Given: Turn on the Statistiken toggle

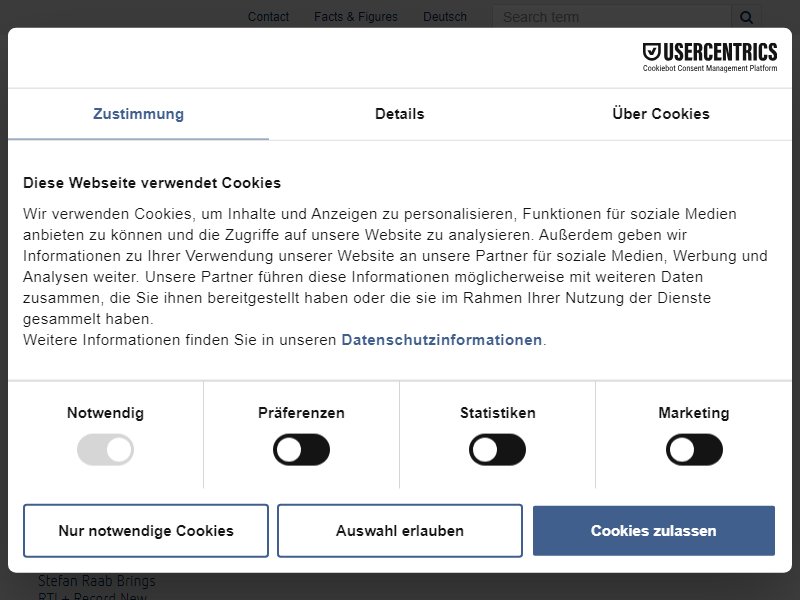Looking at the screenshot, I should (497, 449).
